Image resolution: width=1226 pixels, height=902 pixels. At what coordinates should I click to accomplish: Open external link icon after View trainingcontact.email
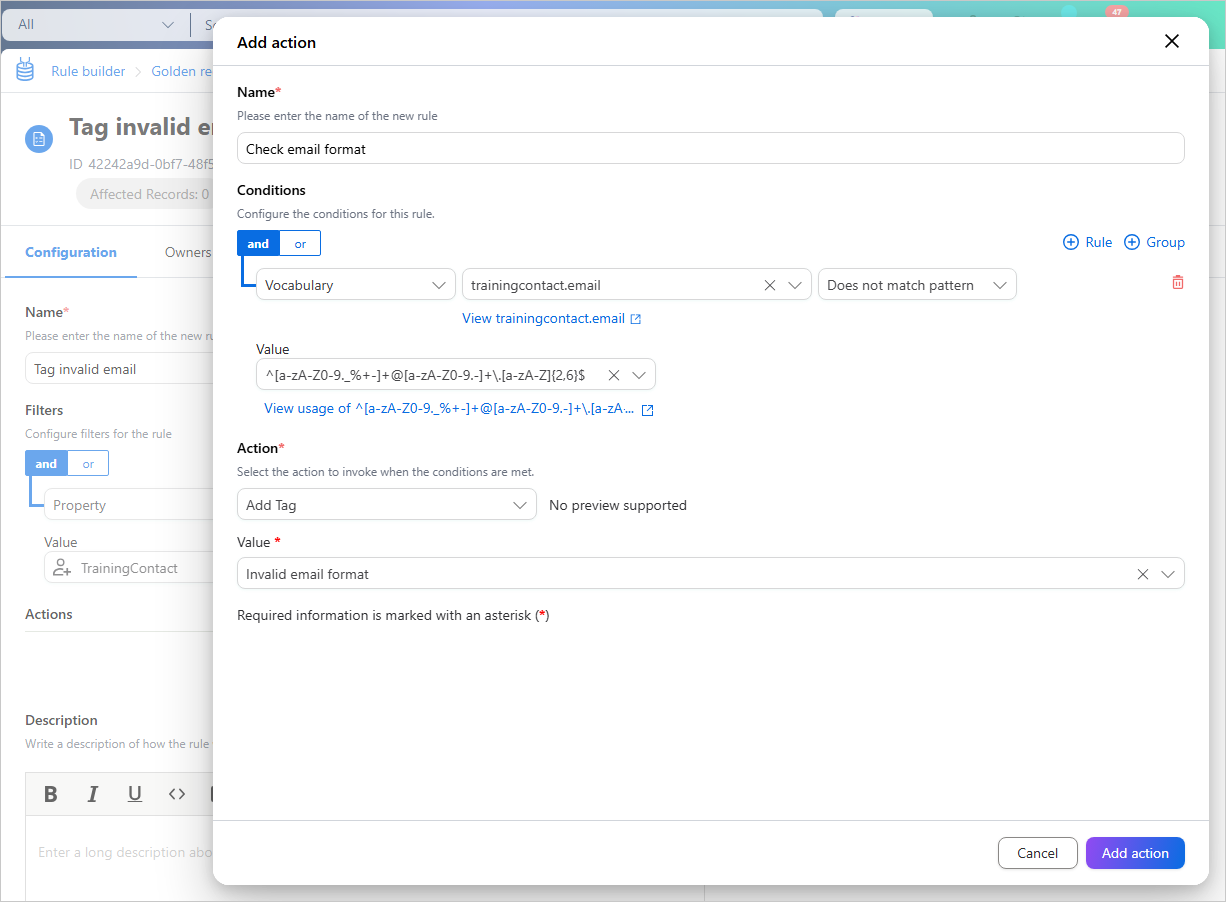click(x=636, y=319)
